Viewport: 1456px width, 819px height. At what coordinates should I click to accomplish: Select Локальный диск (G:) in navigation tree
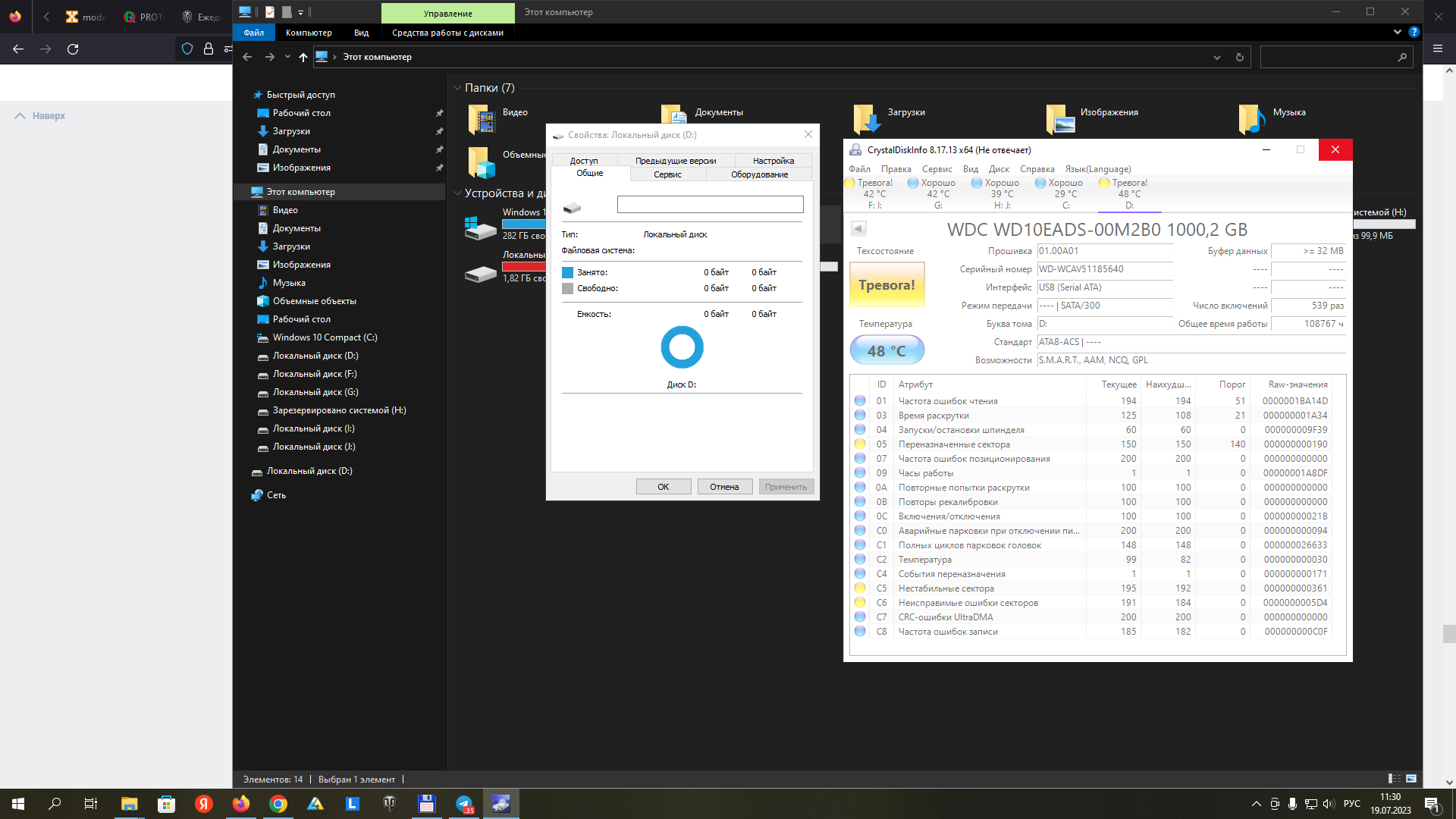(x=315, y=392)
